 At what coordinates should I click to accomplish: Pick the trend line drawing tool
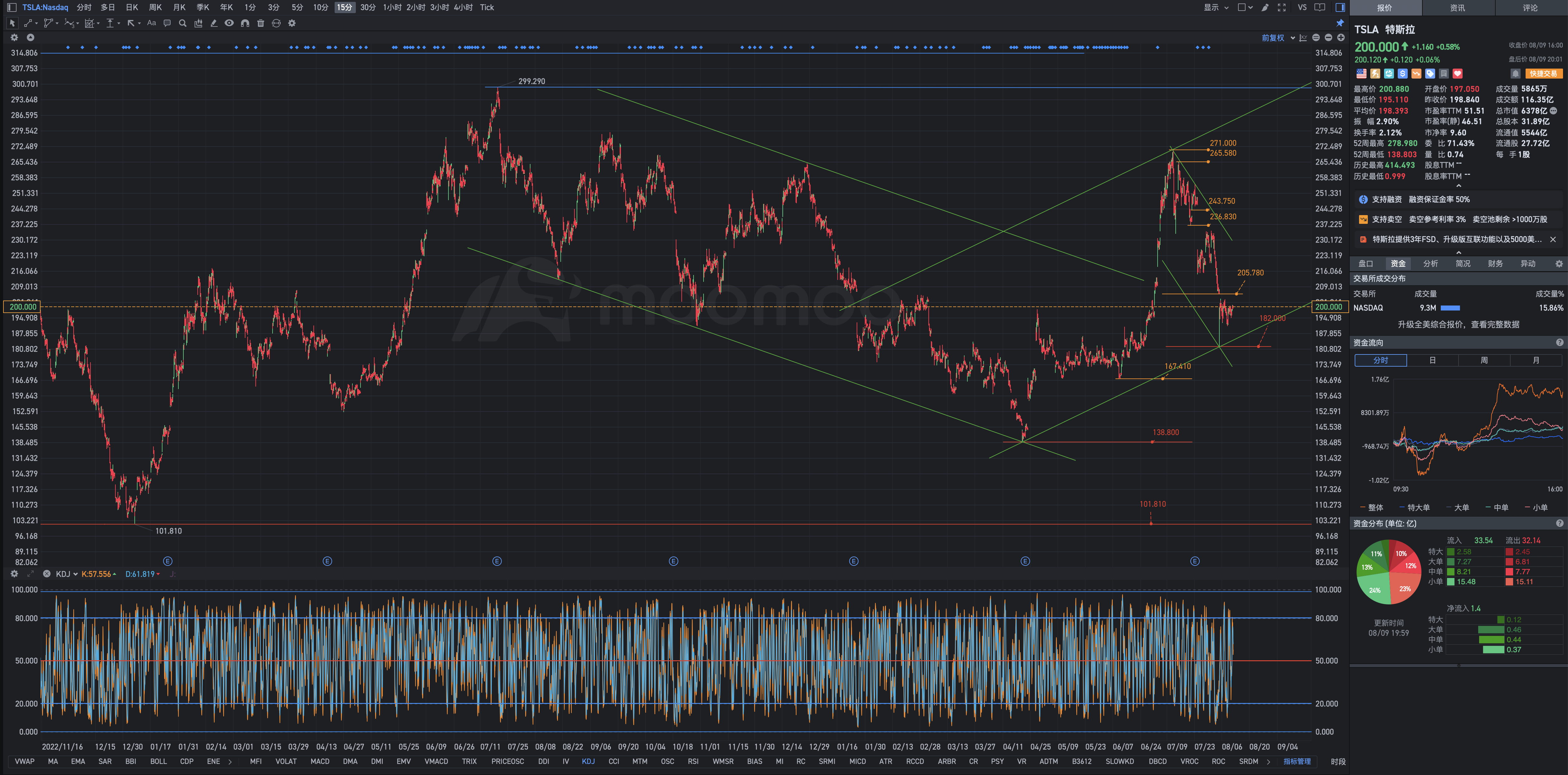28,23
